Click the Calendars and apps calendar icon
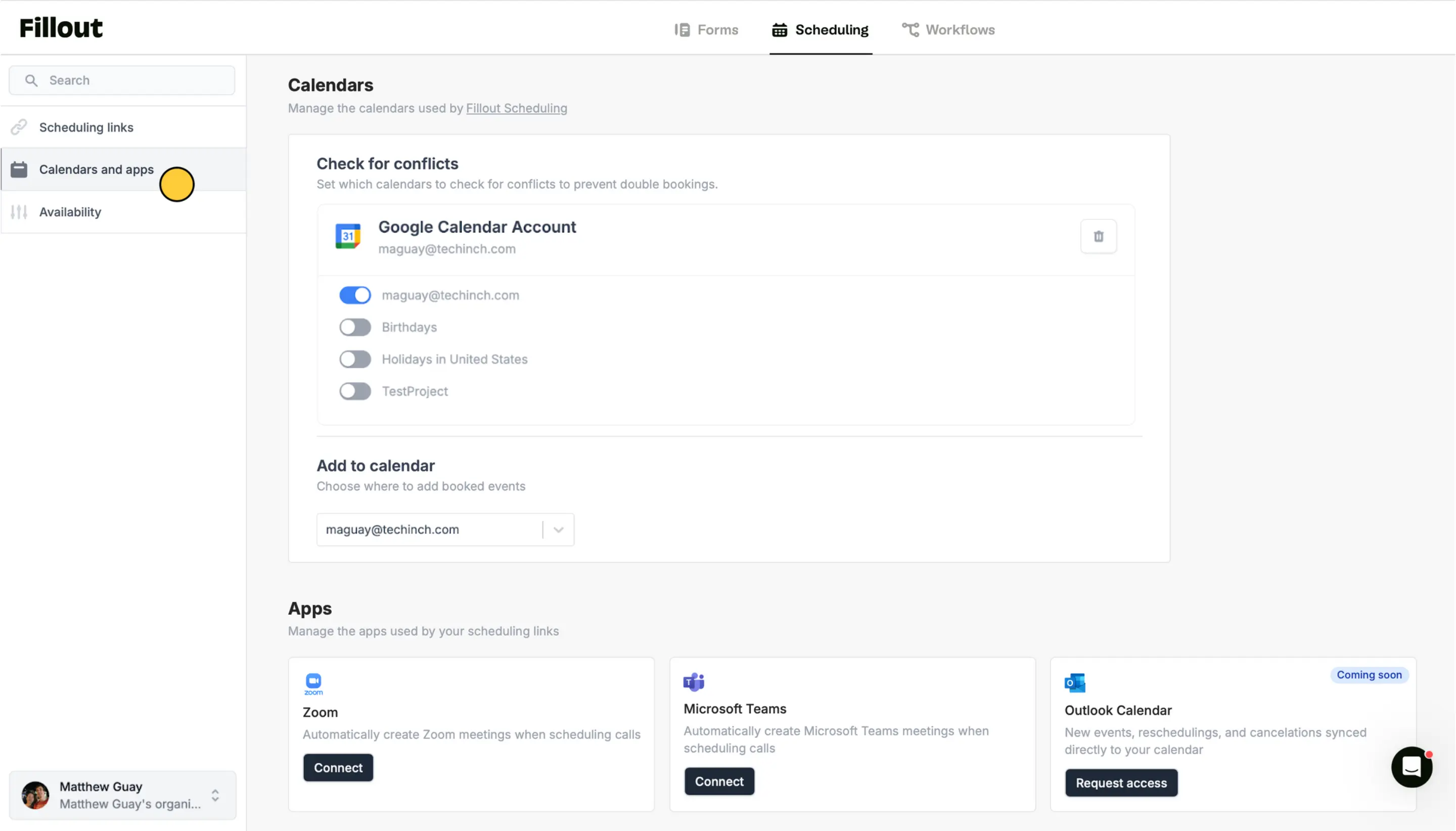1456x831 pixels. 19,169
